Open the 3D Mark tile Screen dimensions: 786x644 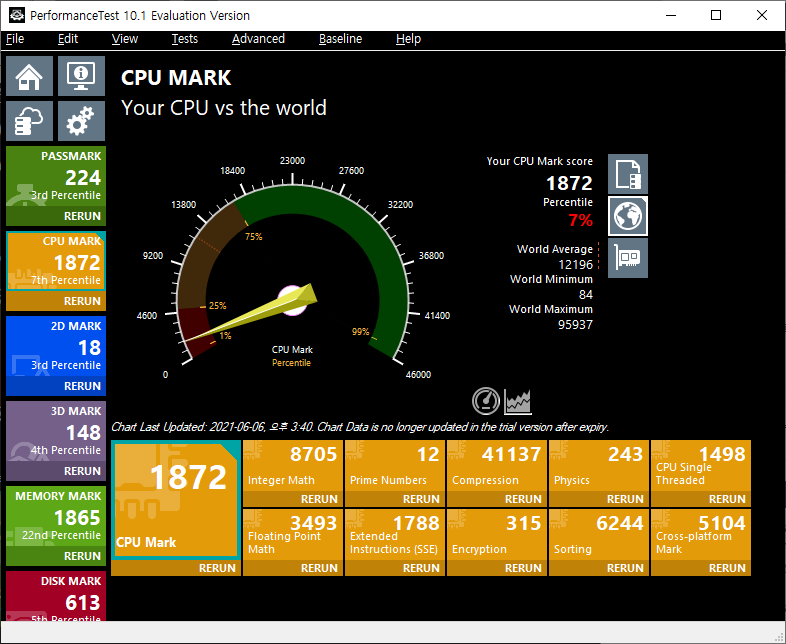click(56, 431)
